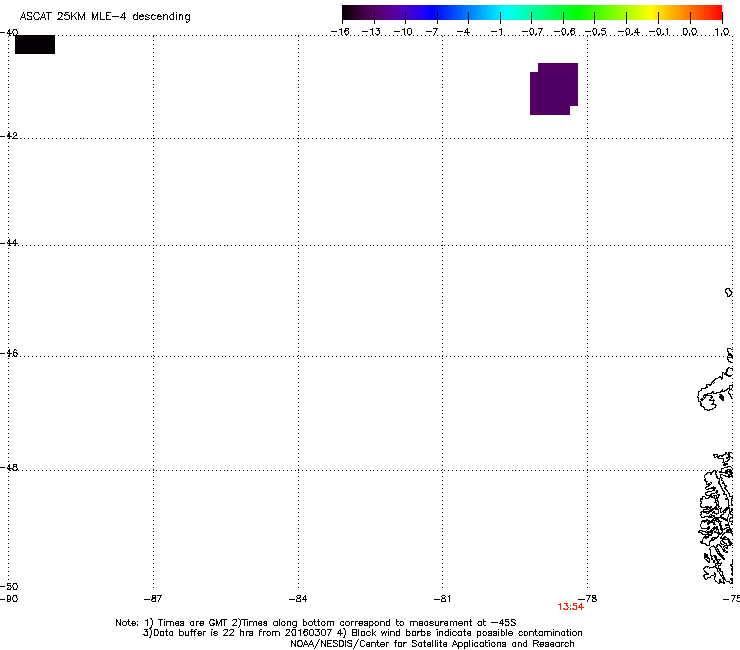
Task: Click the -7 color bar label
Action: [432, 32]
